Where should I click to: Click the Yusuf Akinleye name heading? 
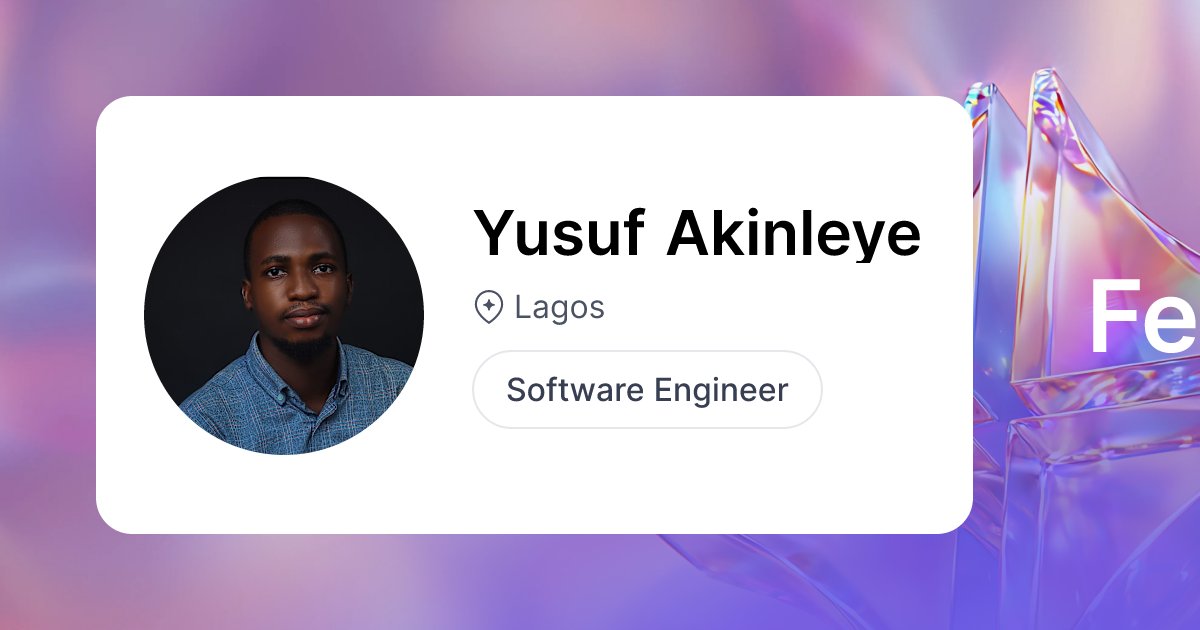pos(696,233)
